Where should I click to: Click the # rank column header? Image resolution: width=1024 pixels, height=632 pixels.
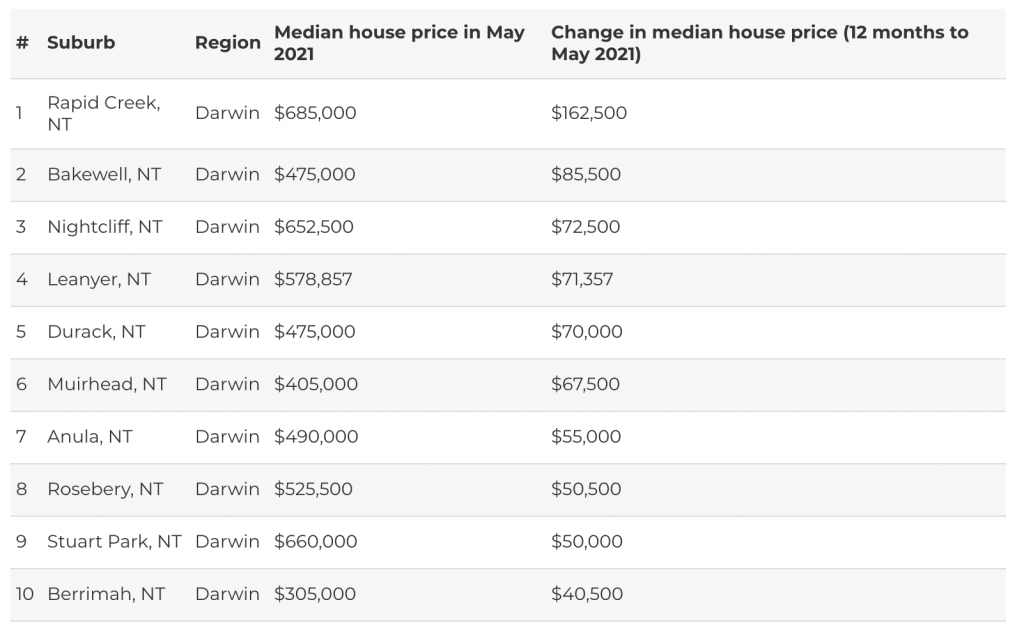coord(22,42)
